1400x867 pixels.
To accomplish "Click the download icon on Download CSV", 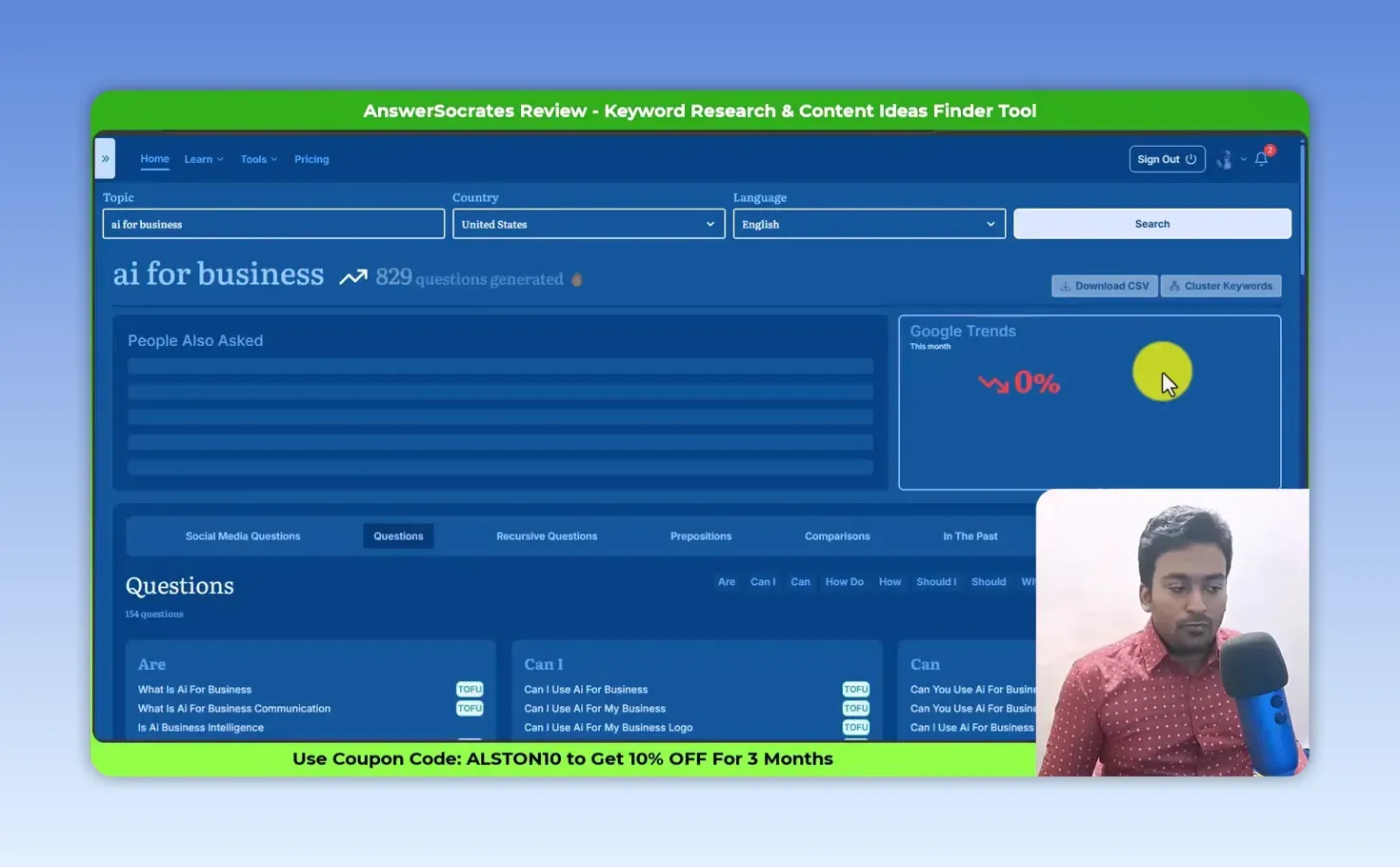I will coord(1066,286).
